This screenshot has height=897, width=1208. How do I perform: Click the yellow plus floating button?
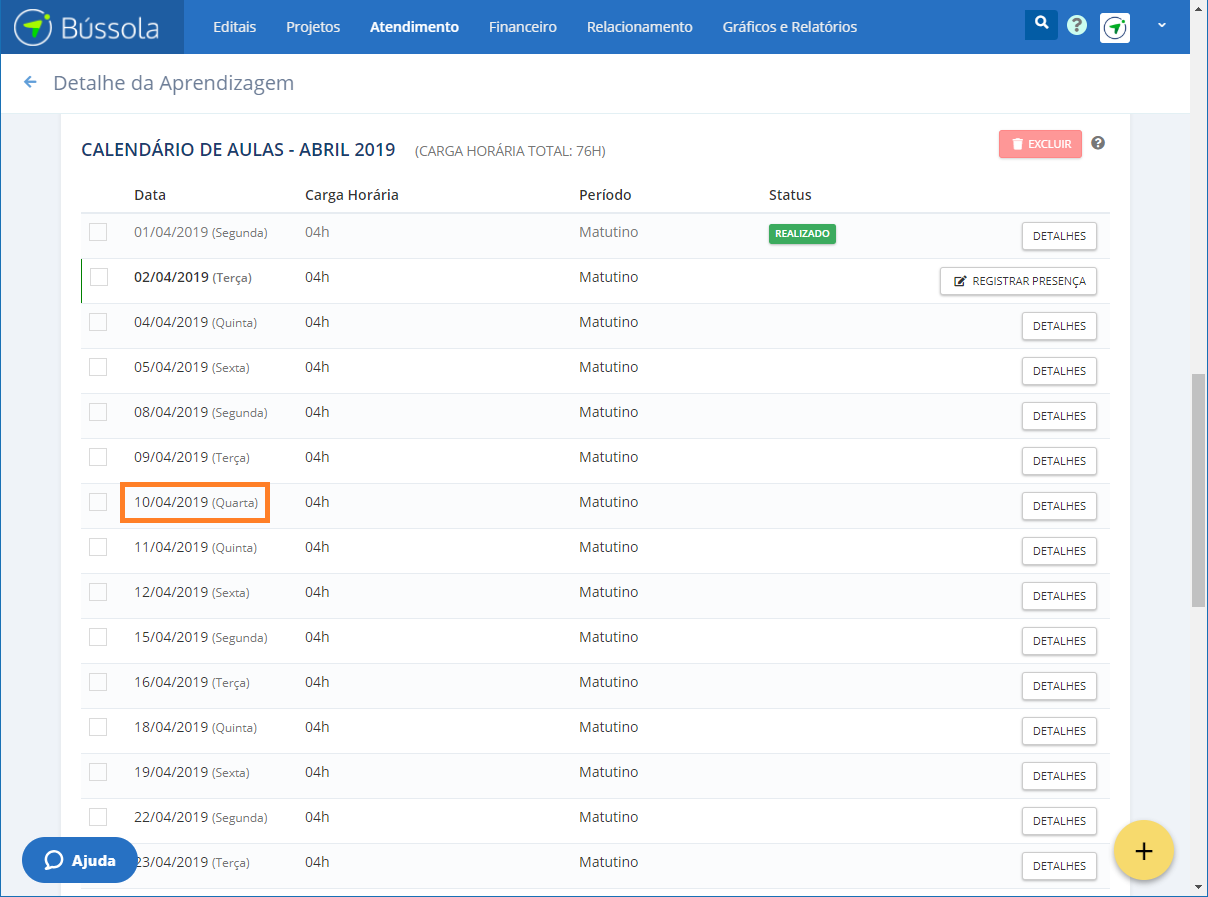pos(1144,850)
